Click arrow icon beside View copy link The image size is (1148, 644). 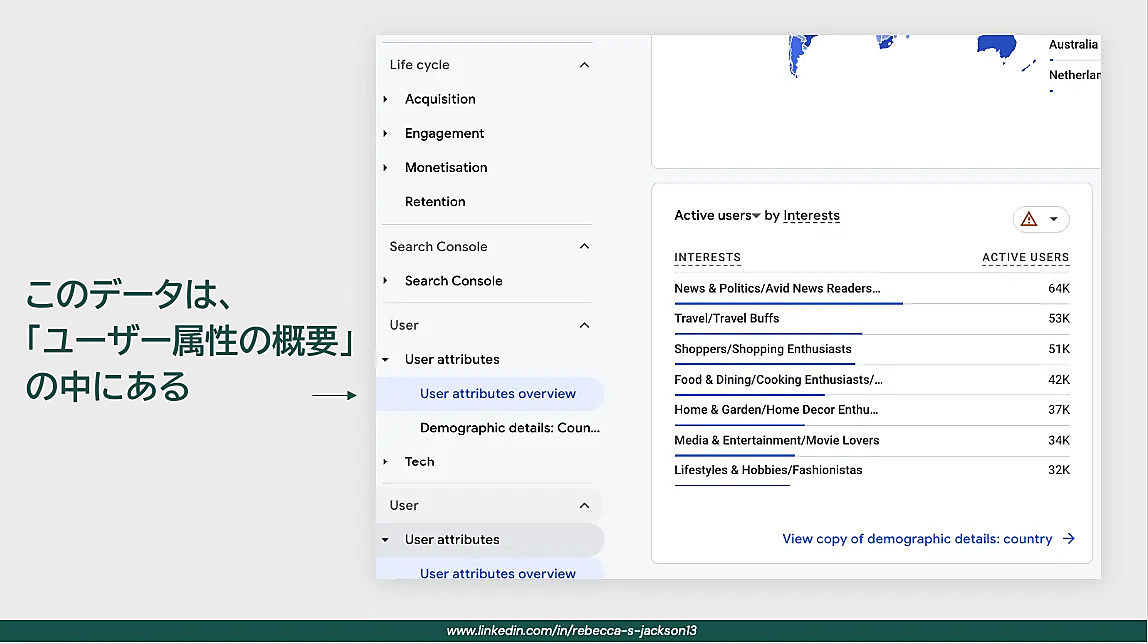click(1069, 539)
